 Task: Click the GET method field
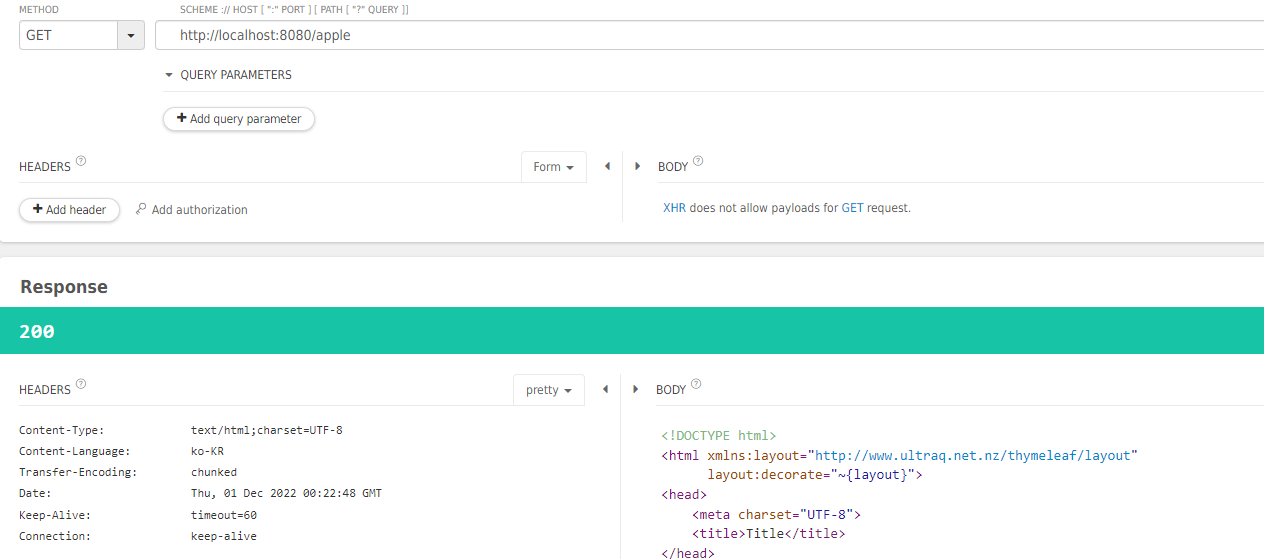(68, 35)
